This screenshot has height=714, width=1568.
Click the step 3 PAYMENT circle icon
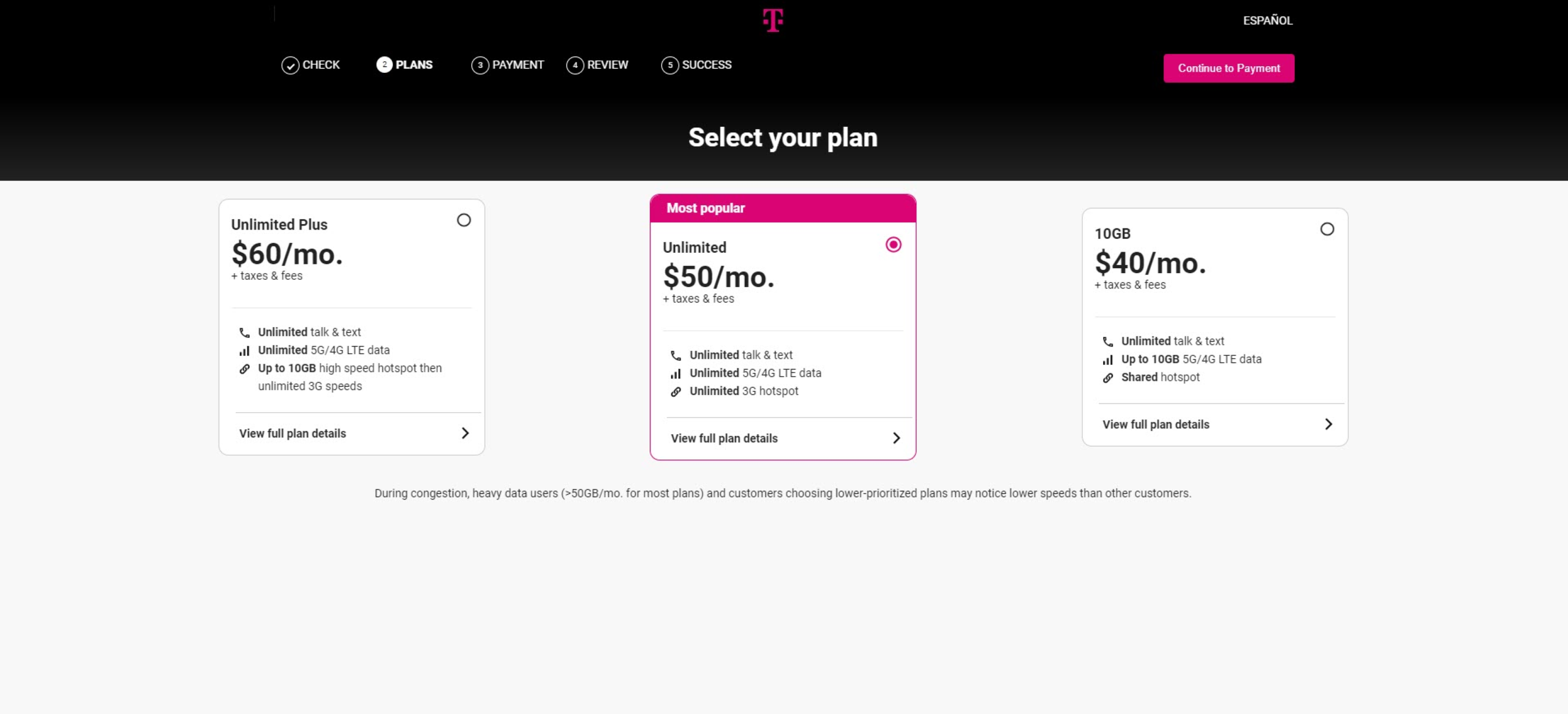click(480, 66)
